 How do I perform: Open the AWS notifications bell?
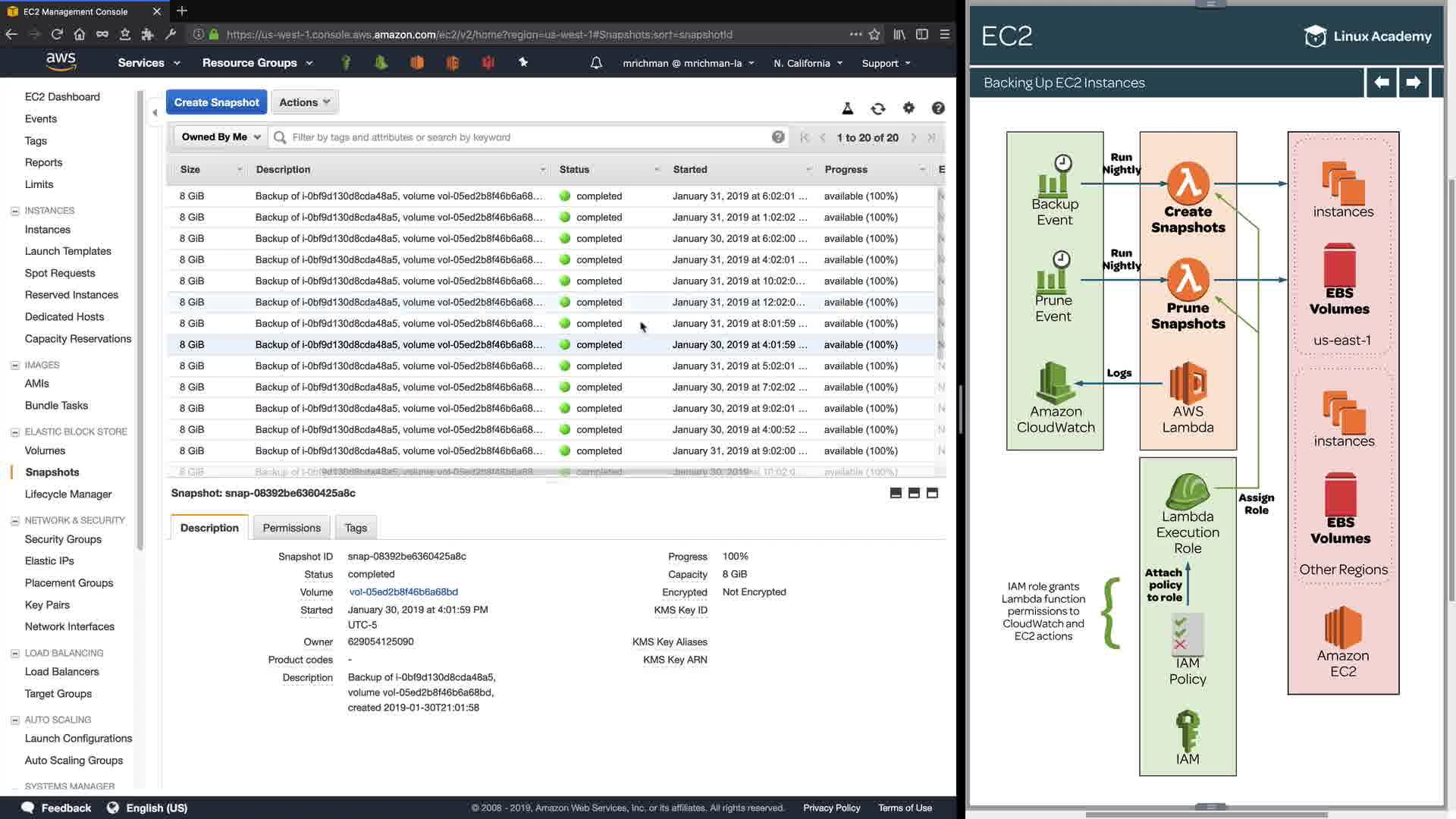596,63
